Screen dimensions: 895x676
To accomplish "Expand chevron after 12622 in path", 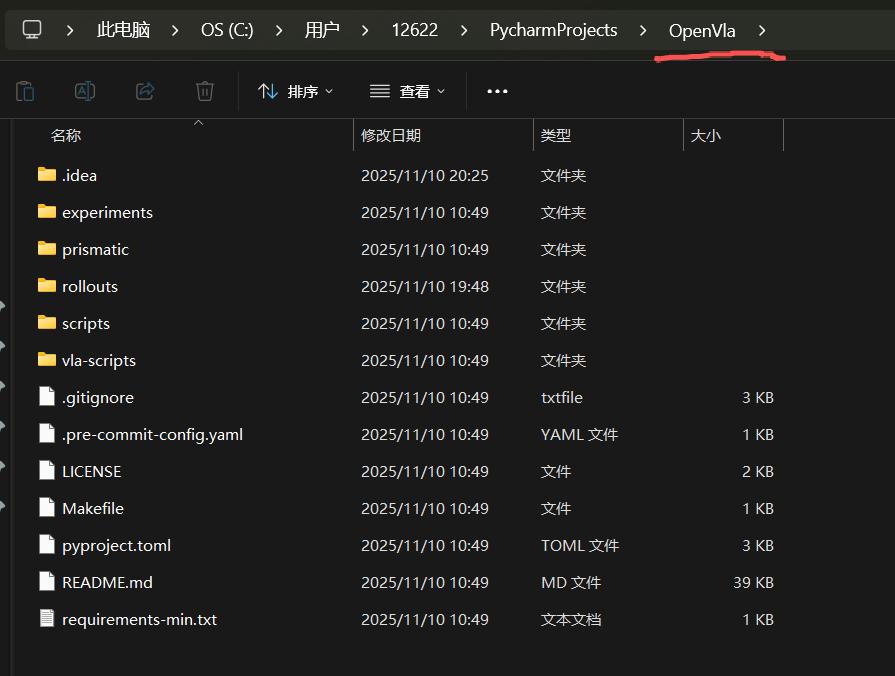I will coord(464,30).
